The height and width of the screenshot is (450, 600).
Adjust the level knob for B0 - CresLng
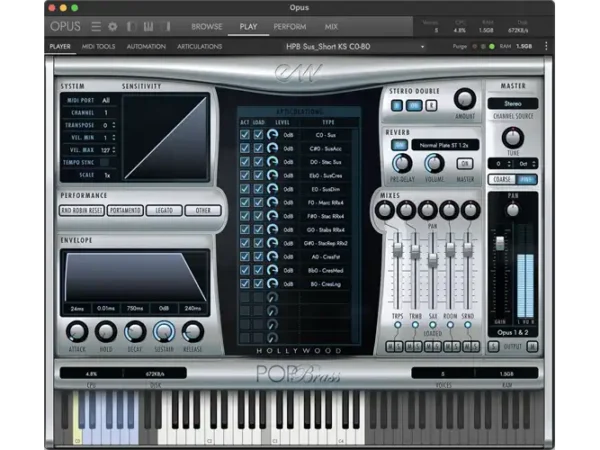pos(272,284)
